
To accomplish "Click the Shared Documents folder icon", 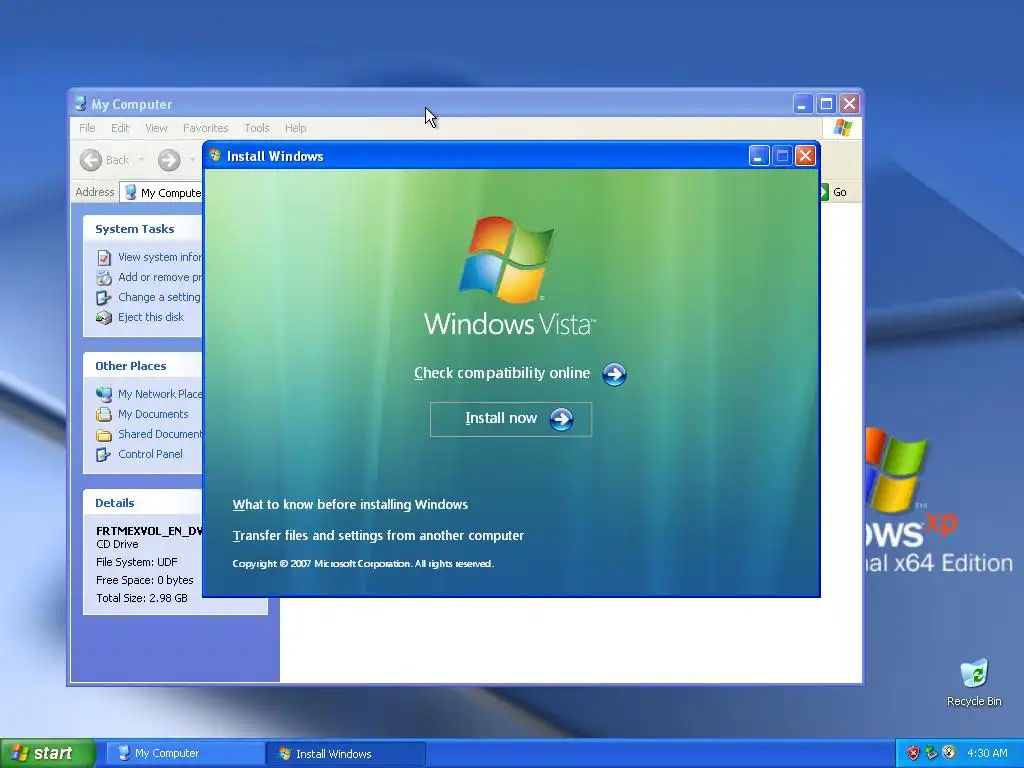I will (x=104, y=435).
